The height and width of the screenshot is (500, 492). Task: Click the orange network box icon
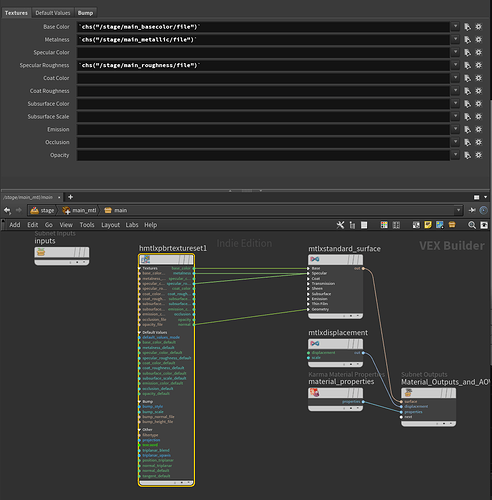452,225
